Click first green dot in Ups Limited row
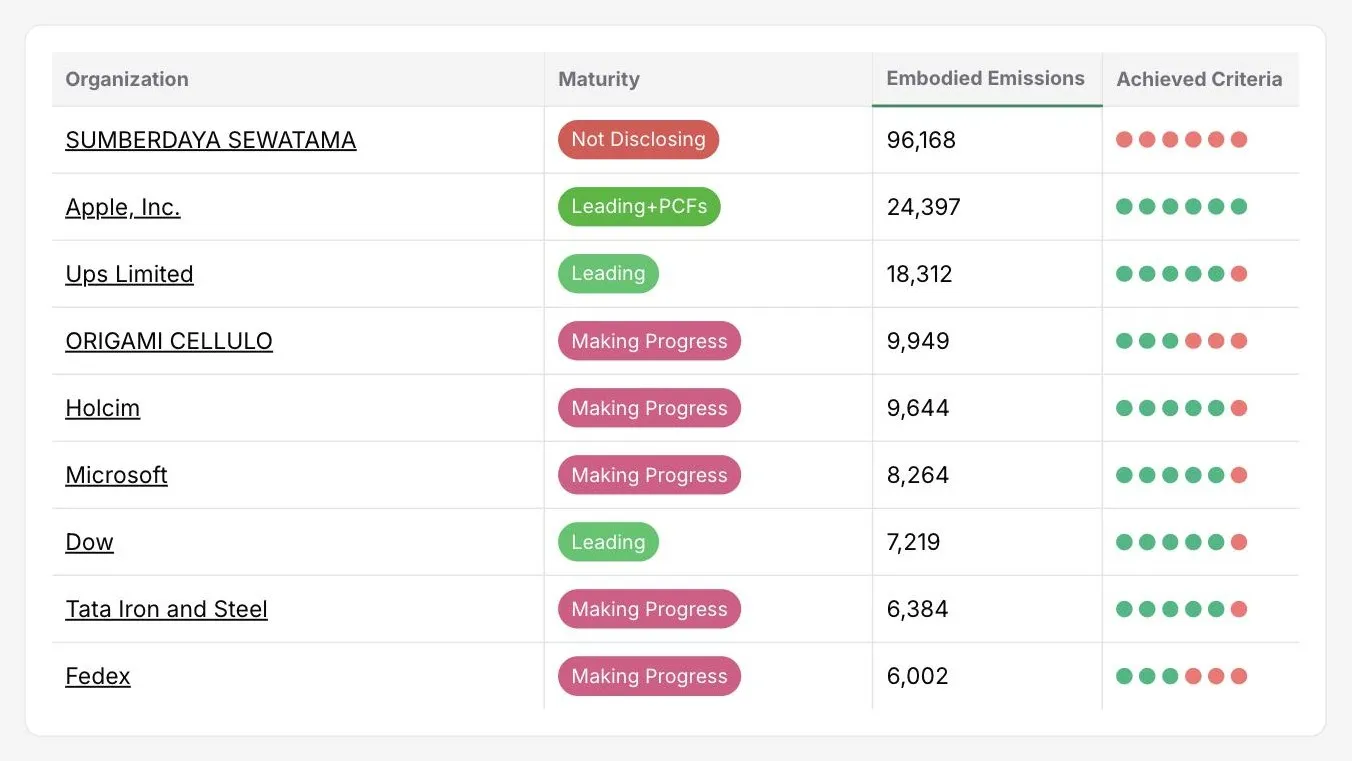The height and width of the screenshot is (761, 1352). (x=1124, y=274)
